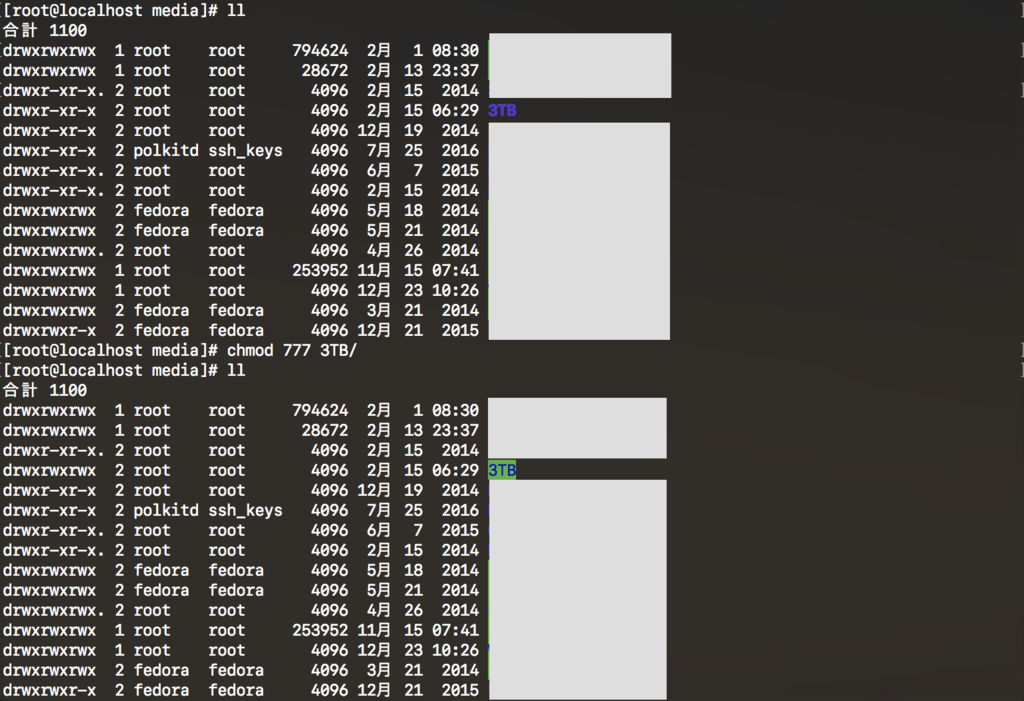The image size is (1024, 701).
Task: Click "polkitd" owner in the listing before chmod
Action: (x=166, y=151)
